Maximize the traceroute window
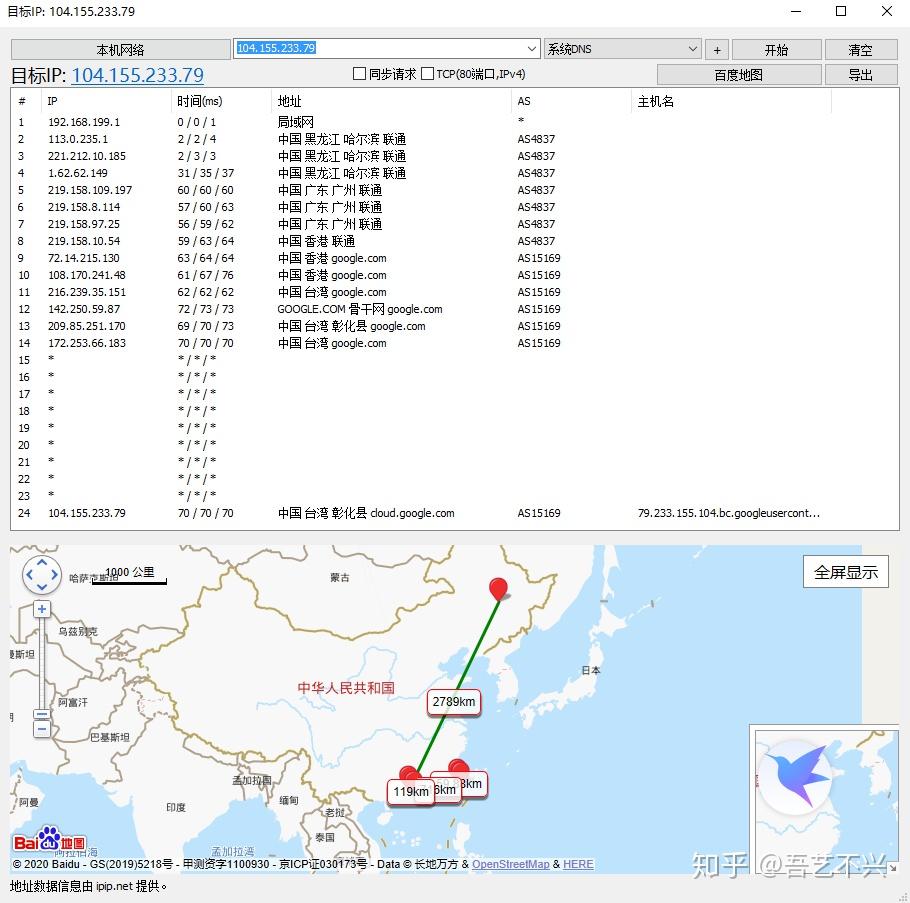This screenshot has height=903, width=910. (x=841, y=11)
